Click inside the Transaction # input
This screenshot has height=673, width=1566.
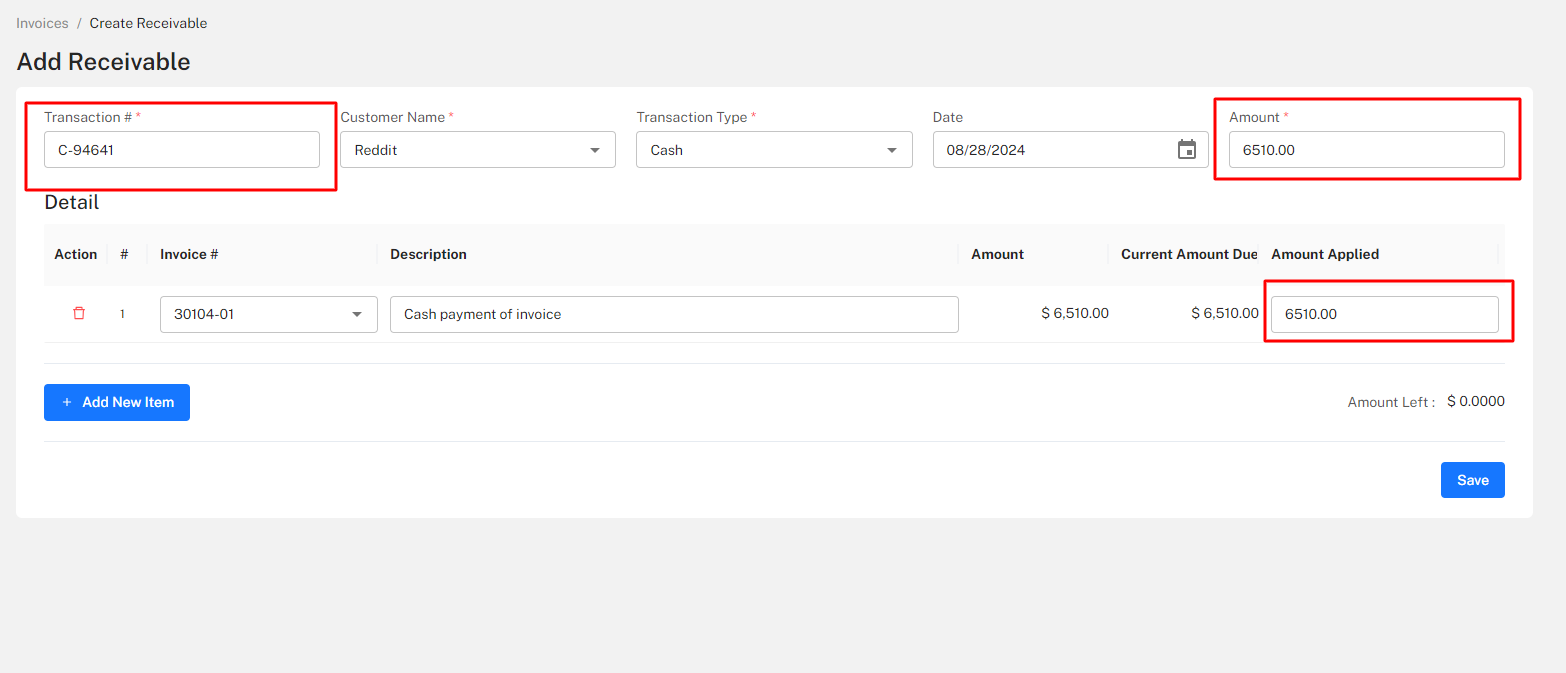click(x=181, y=149)
